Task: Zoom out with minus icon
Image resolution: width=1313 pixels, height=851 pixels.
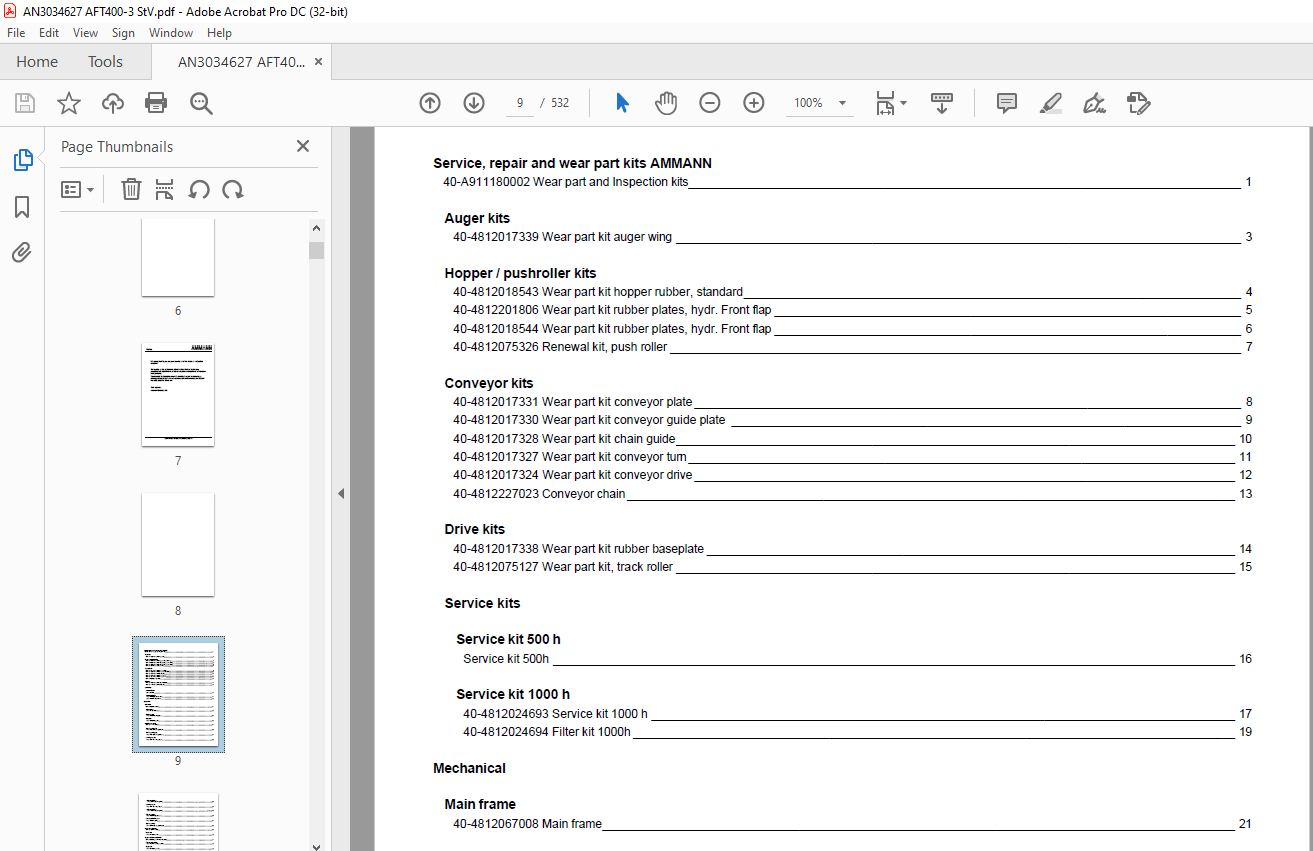Action: click(x=710, y=103)
